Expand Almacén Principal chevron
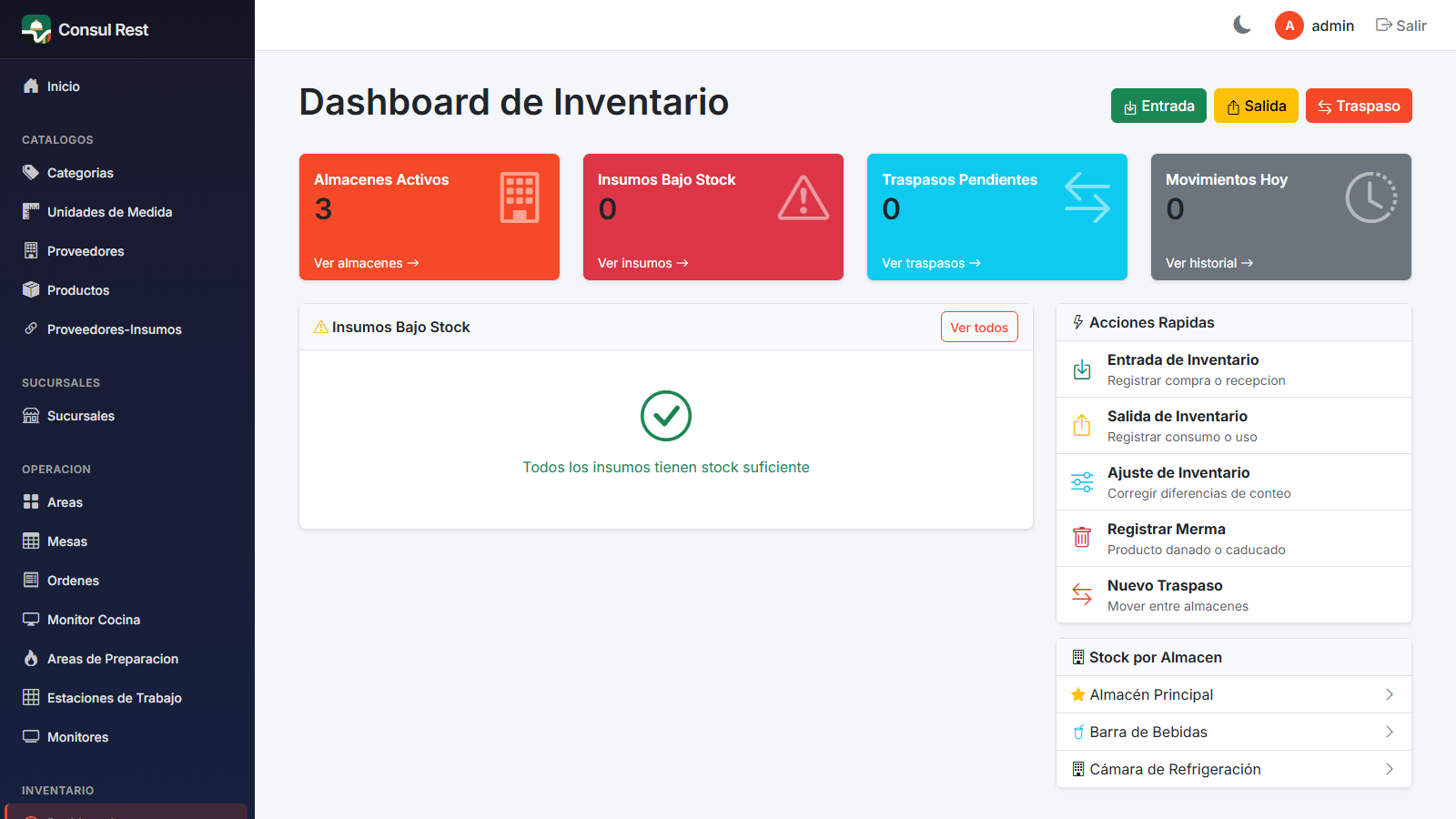Viewport: 1456px width, 819px height. 1390,694
